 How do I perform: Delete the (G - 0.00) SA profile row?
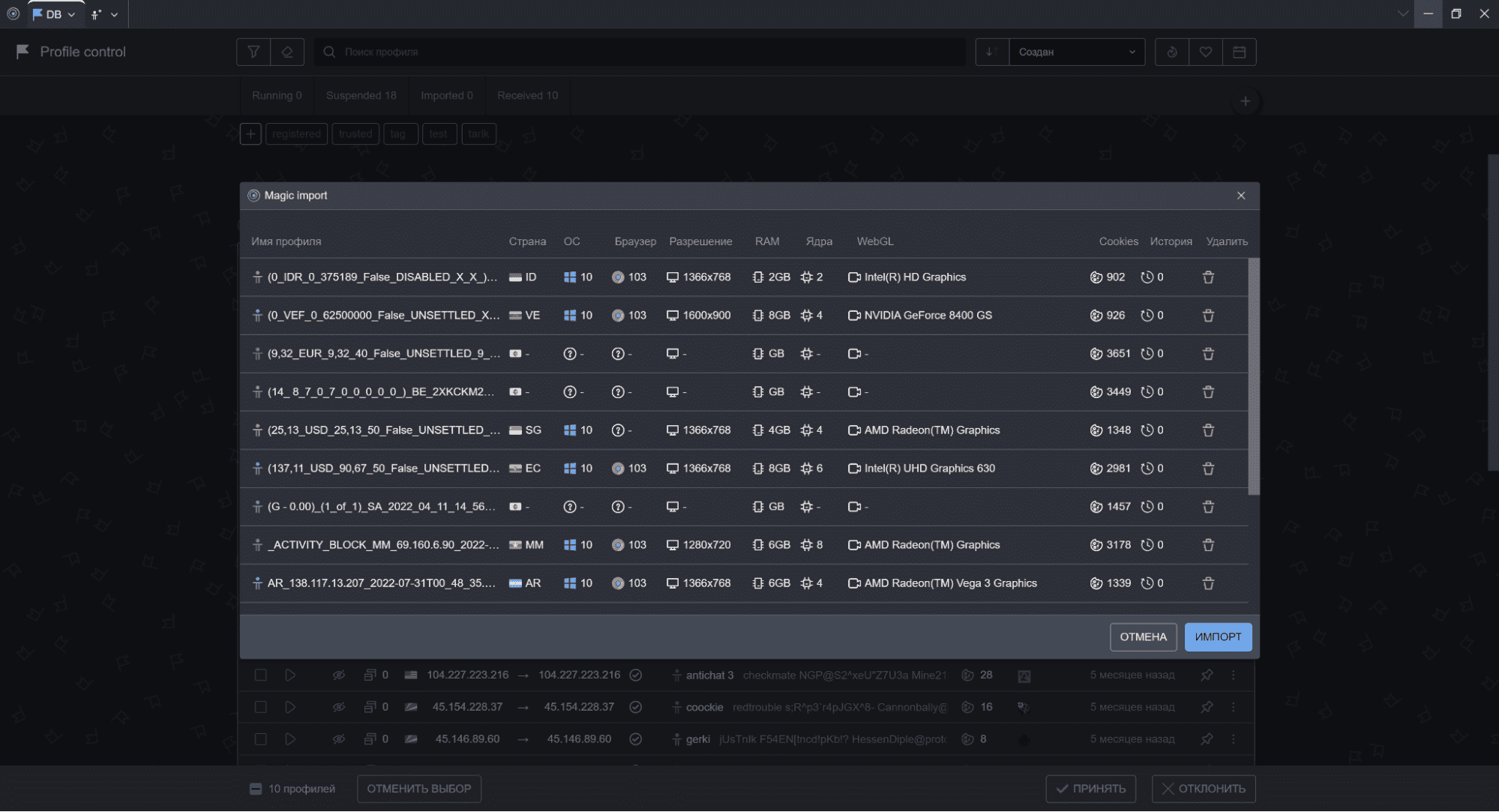pyautogui.click(x=1208, y=507)
